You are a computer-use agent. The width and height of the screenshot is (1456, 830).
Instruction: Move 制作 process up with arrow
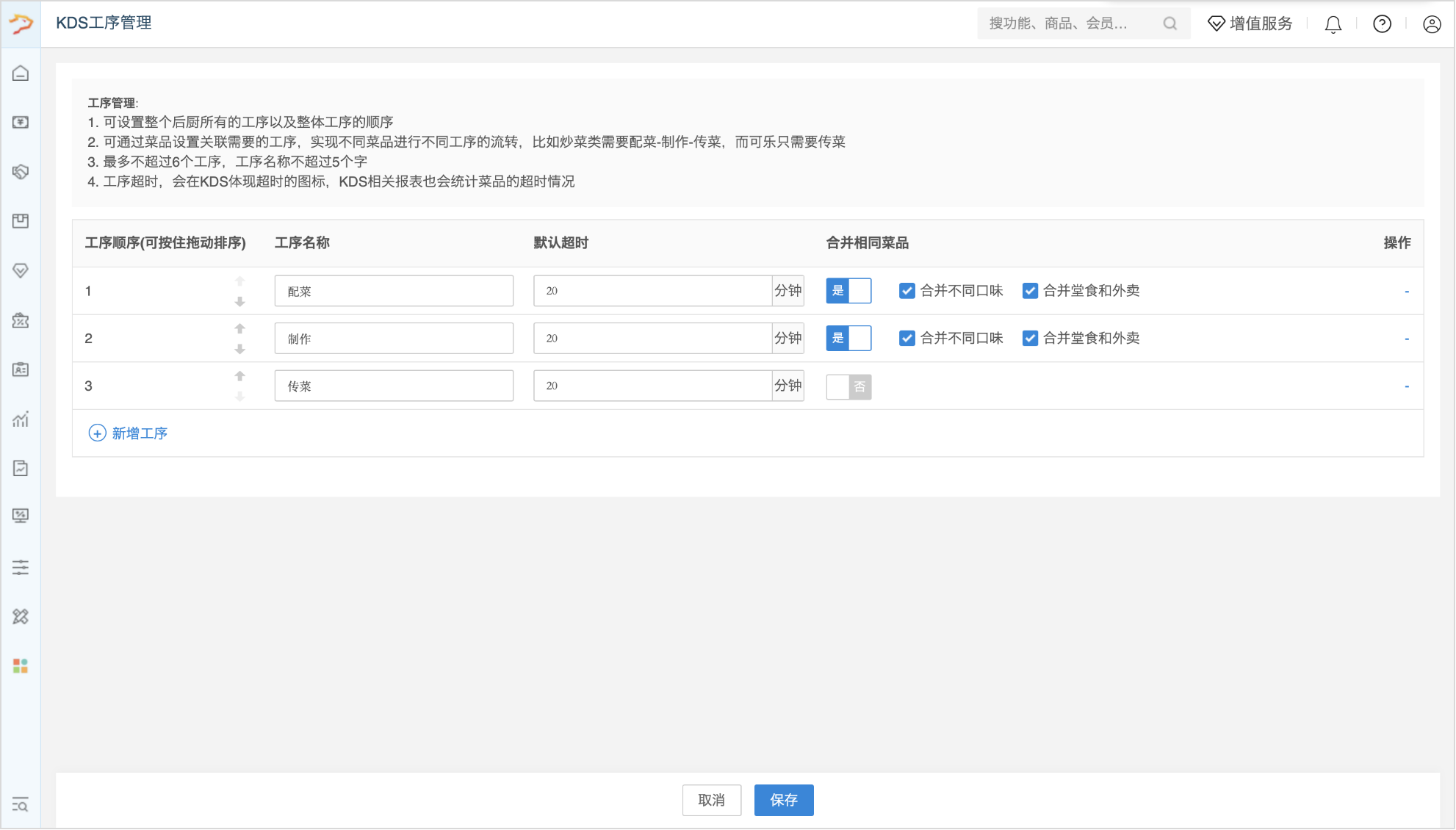pos(239,328)
